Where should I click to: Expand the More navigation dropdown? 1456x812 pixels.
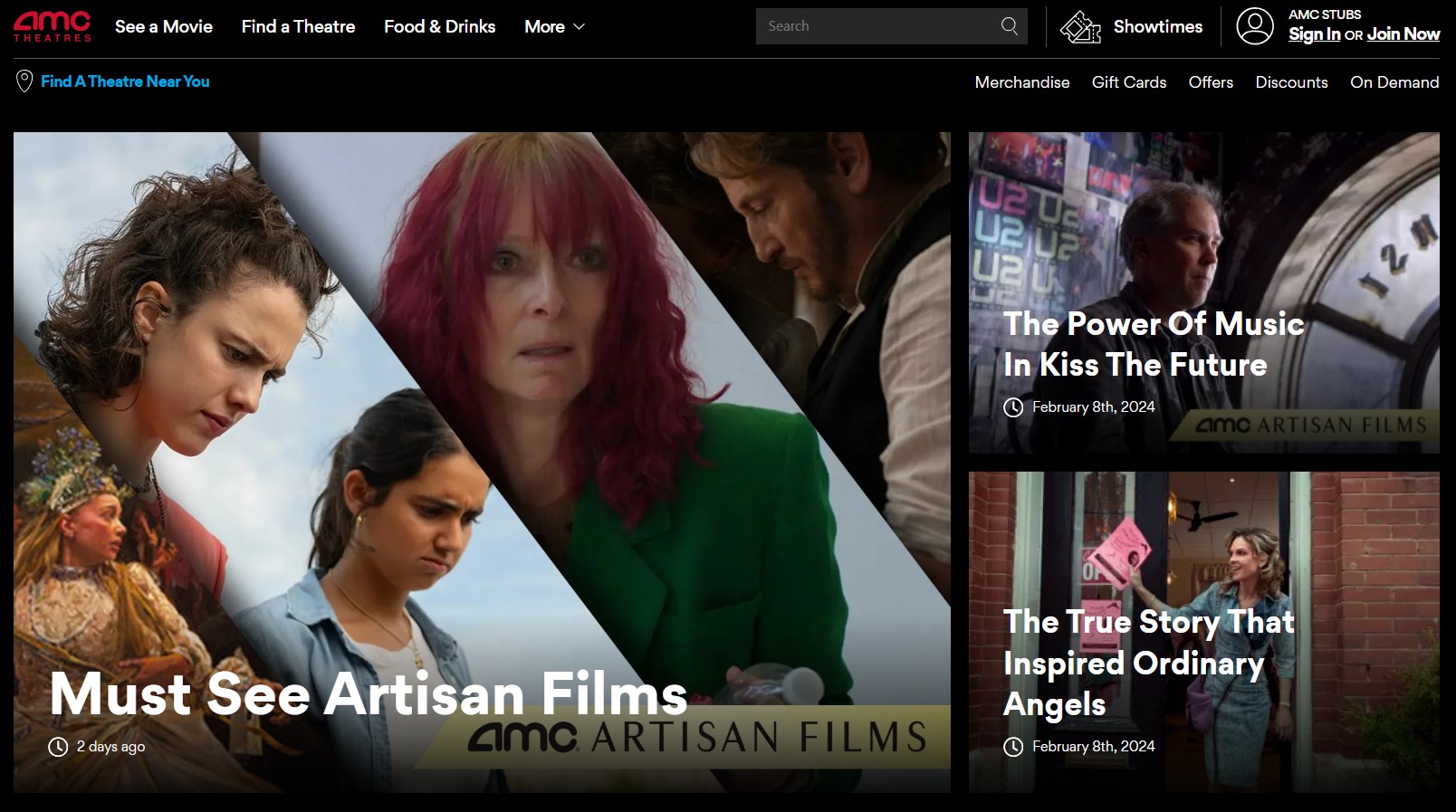(x=554, y=27)
